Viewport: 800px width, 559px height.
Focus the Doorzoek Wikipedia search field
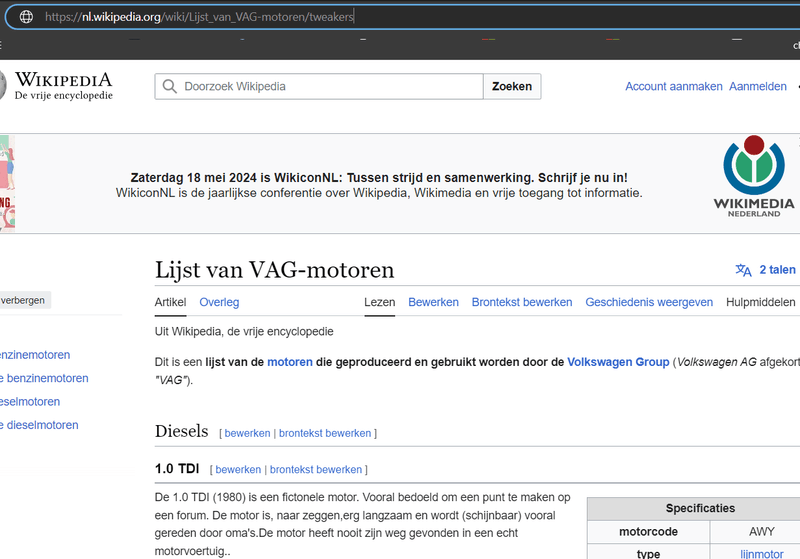[x=319, y=86]
